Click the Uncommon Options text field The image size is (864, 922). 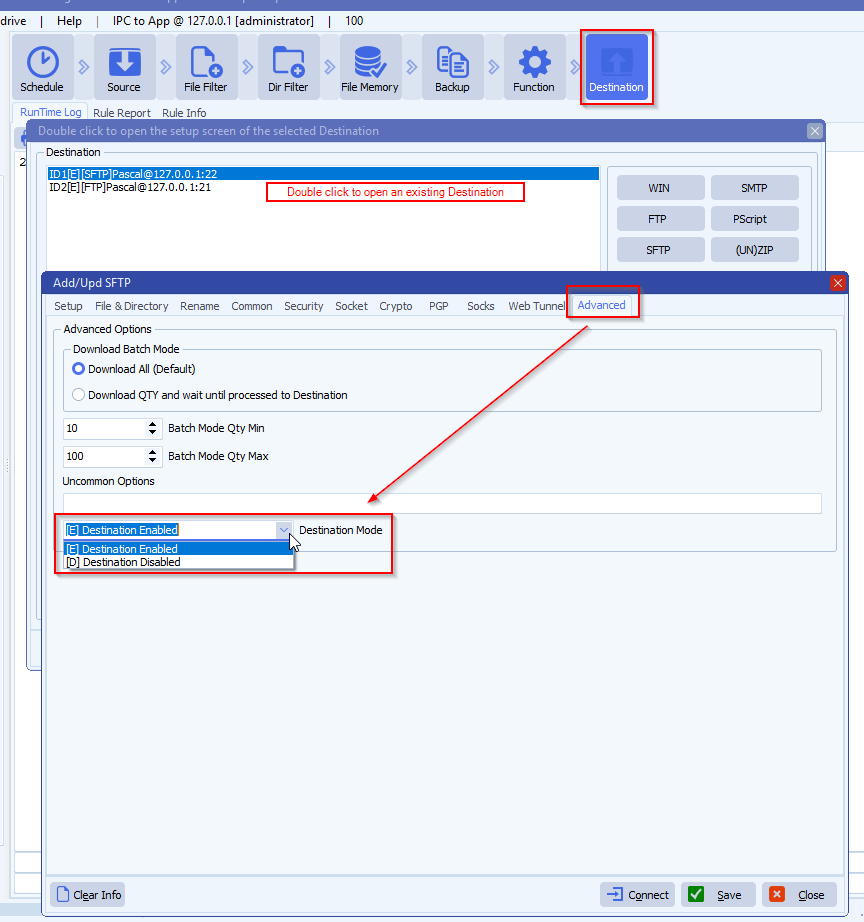(x=442, y=503)
